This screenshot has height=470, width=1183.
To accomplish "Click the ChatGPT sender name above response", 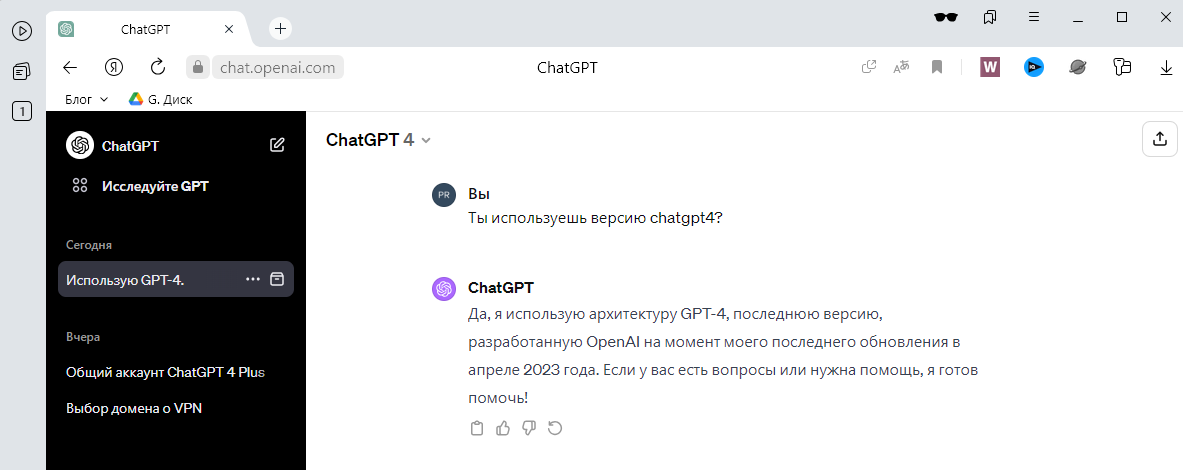I will click(501, 288).
